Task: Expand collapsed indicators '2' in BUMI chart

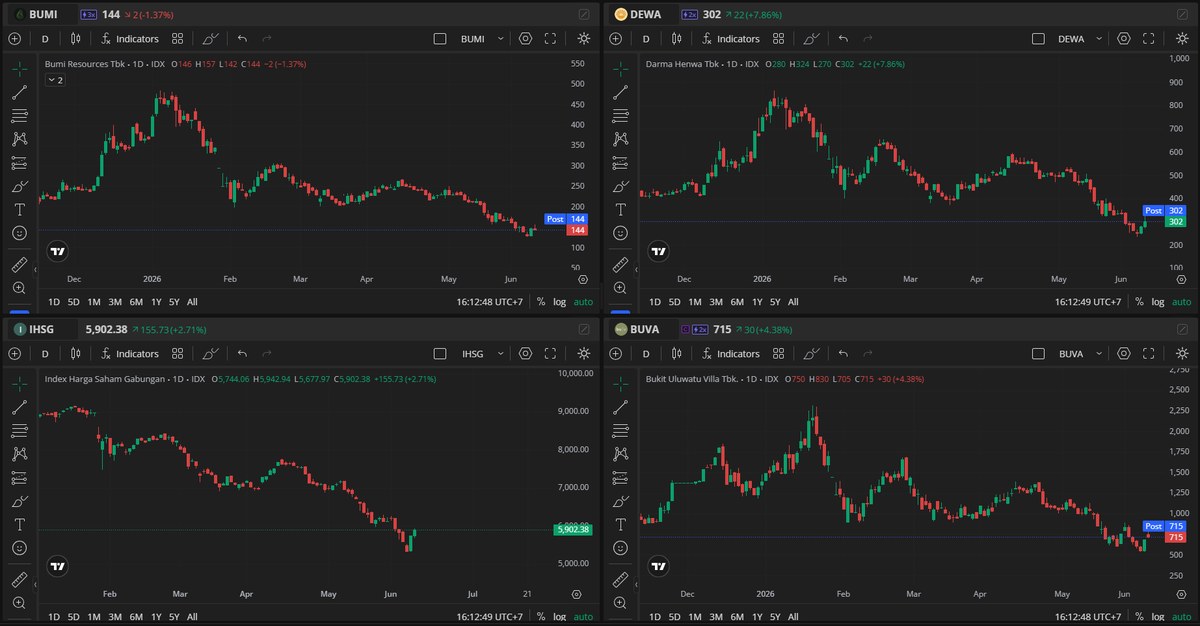Action: 54,80
